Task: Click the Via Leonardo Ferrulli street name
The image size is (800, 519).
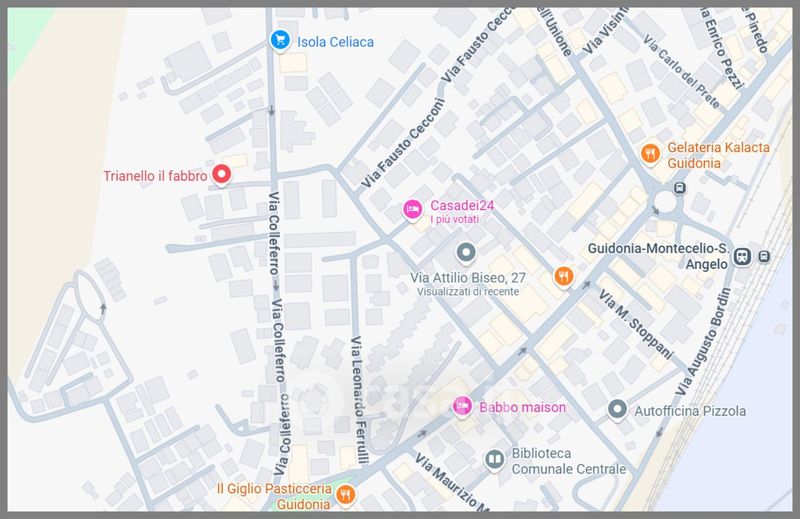Action: (359, 400)
